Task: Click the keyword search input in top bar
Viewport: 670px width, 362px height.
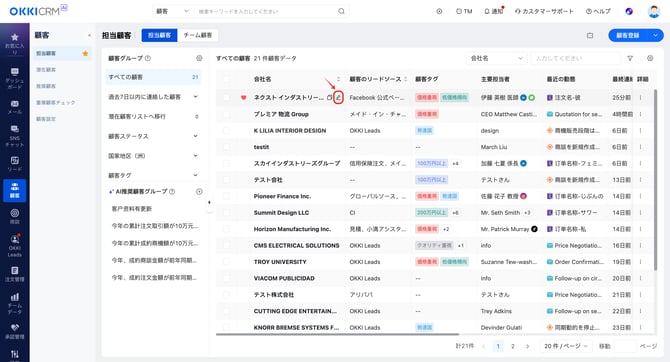Action: point(267,11)
